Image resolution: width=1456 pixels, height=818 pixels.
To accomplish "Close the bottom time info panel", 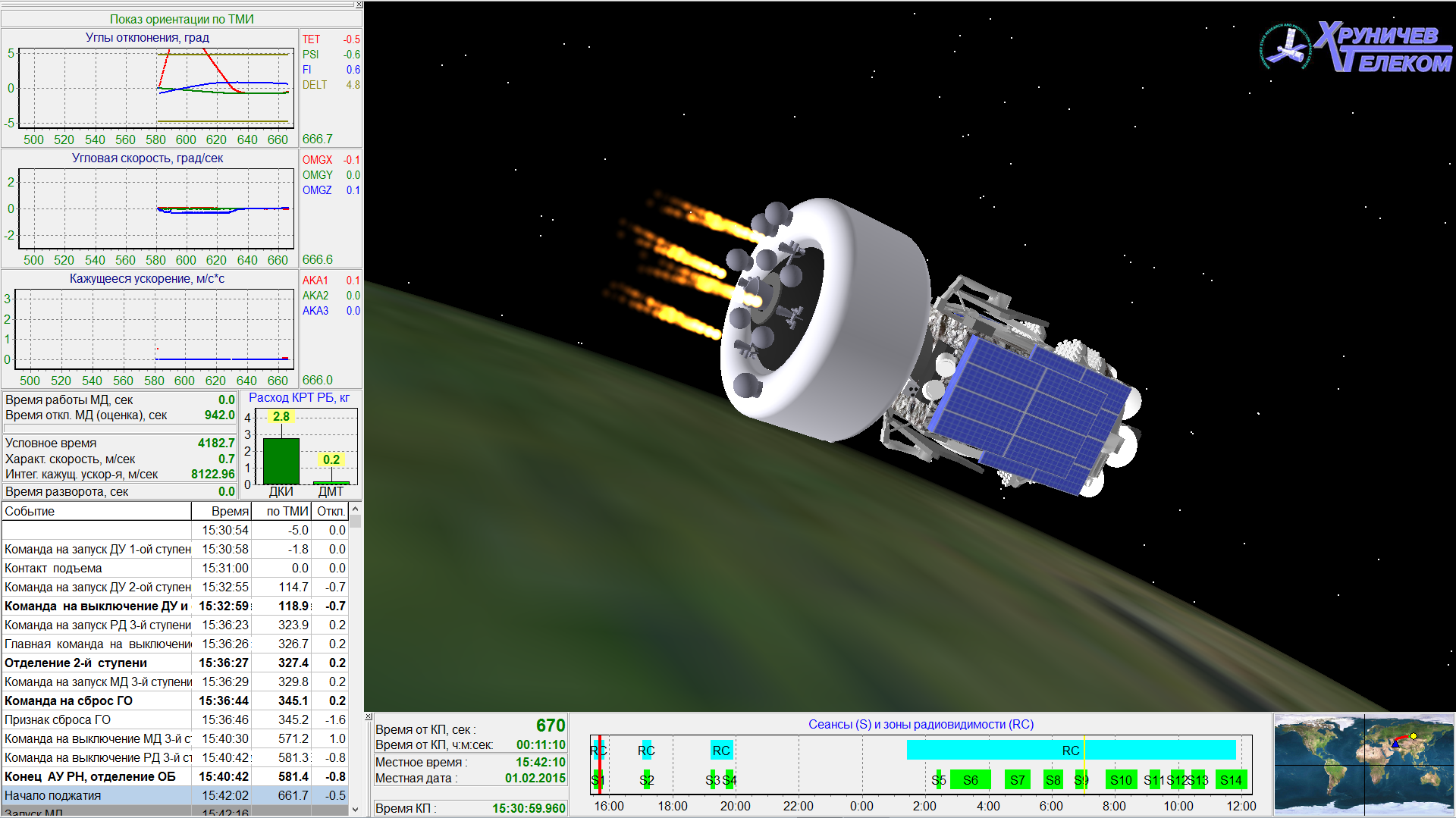I will pos(369,716).
